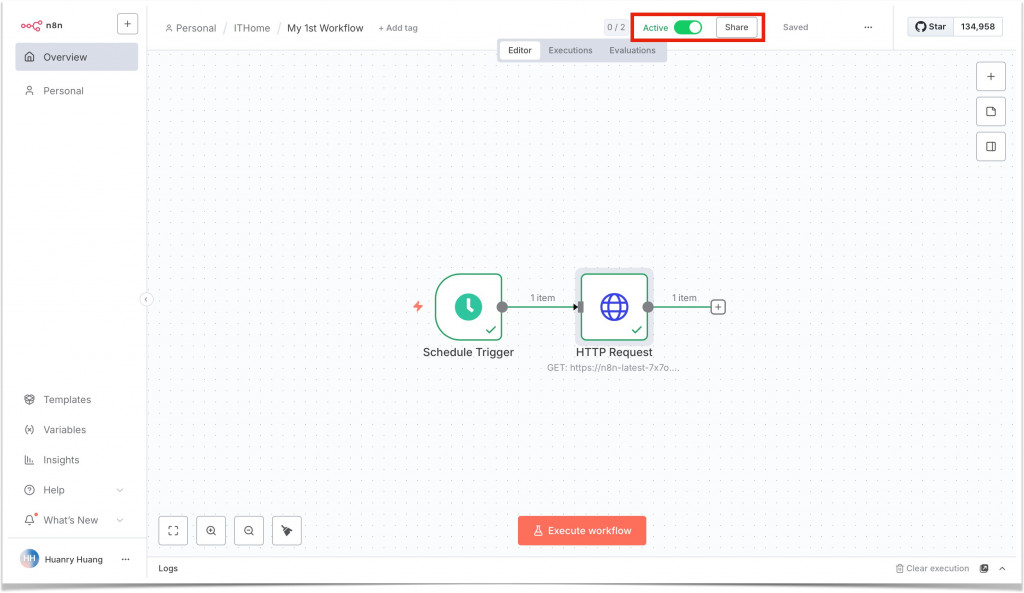Click the ITHome folder breadcrumb
The width and height of the screenshot is (1024, 593).
pos(252,28)
